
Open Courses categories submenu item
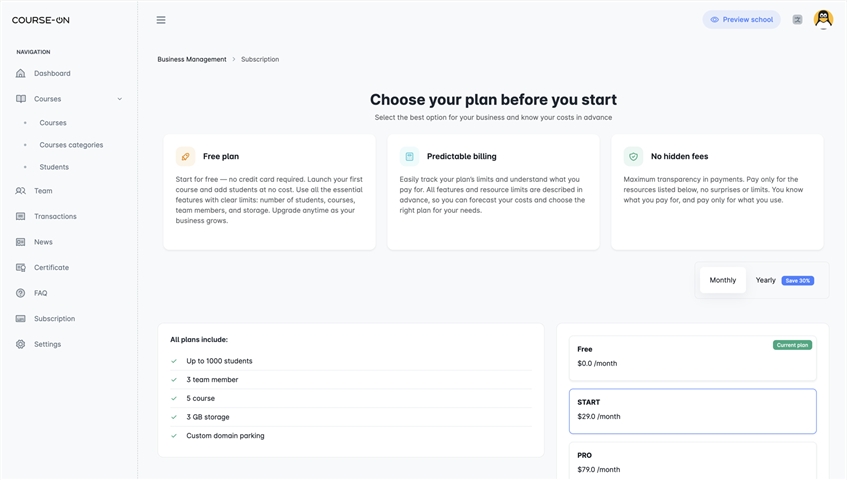(x=71, y=145)
